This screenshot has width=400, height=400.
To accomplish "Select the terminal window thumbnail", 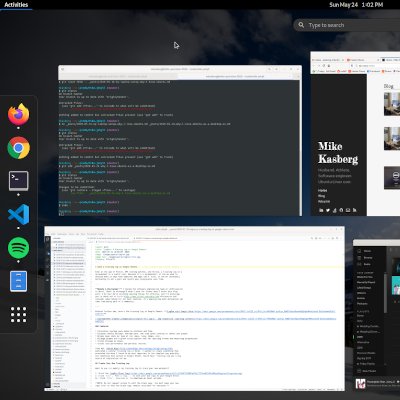I will [x=180, y=141].
